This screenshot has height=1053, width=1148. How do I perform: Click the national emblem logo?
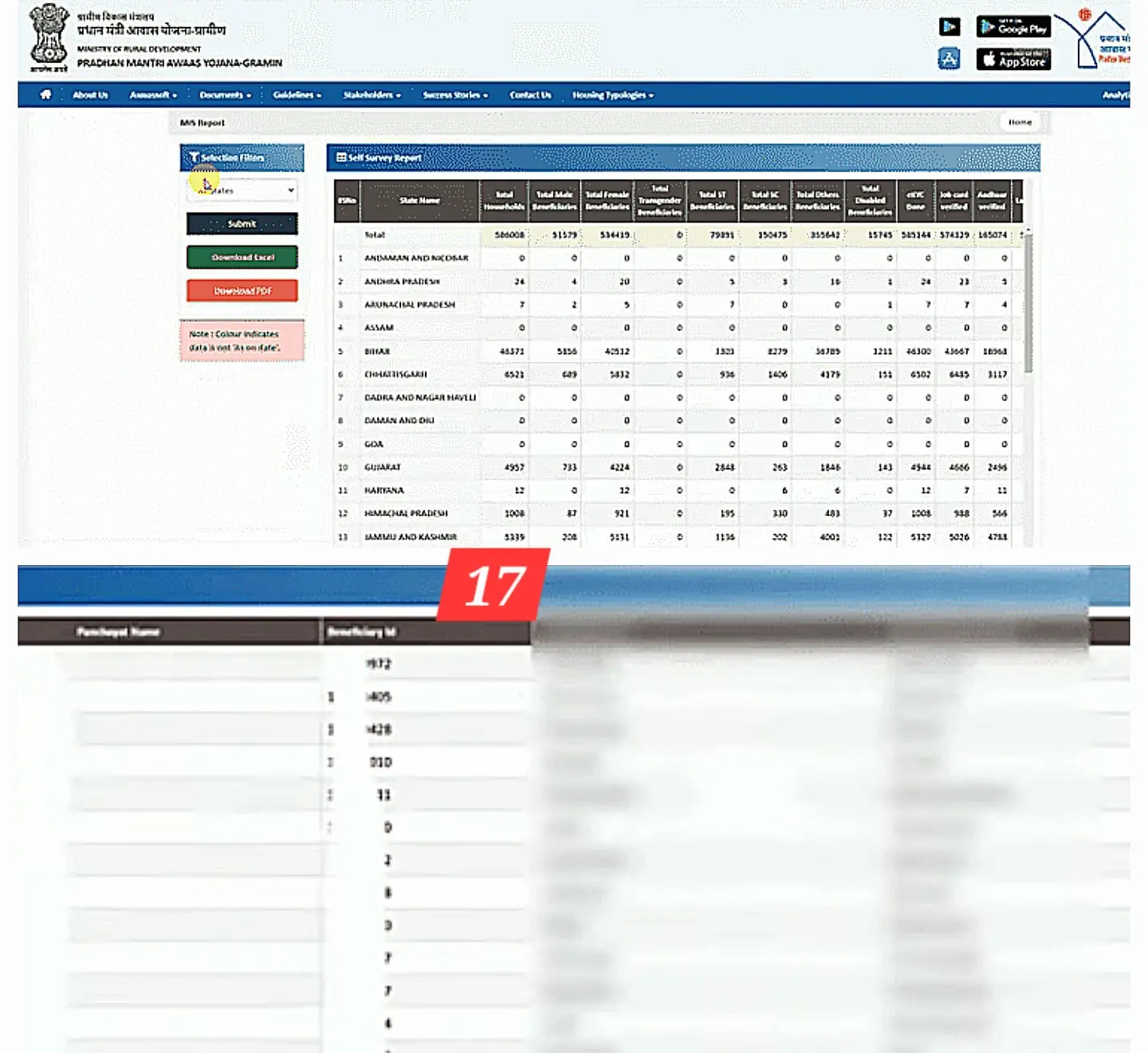pos(49,36)
